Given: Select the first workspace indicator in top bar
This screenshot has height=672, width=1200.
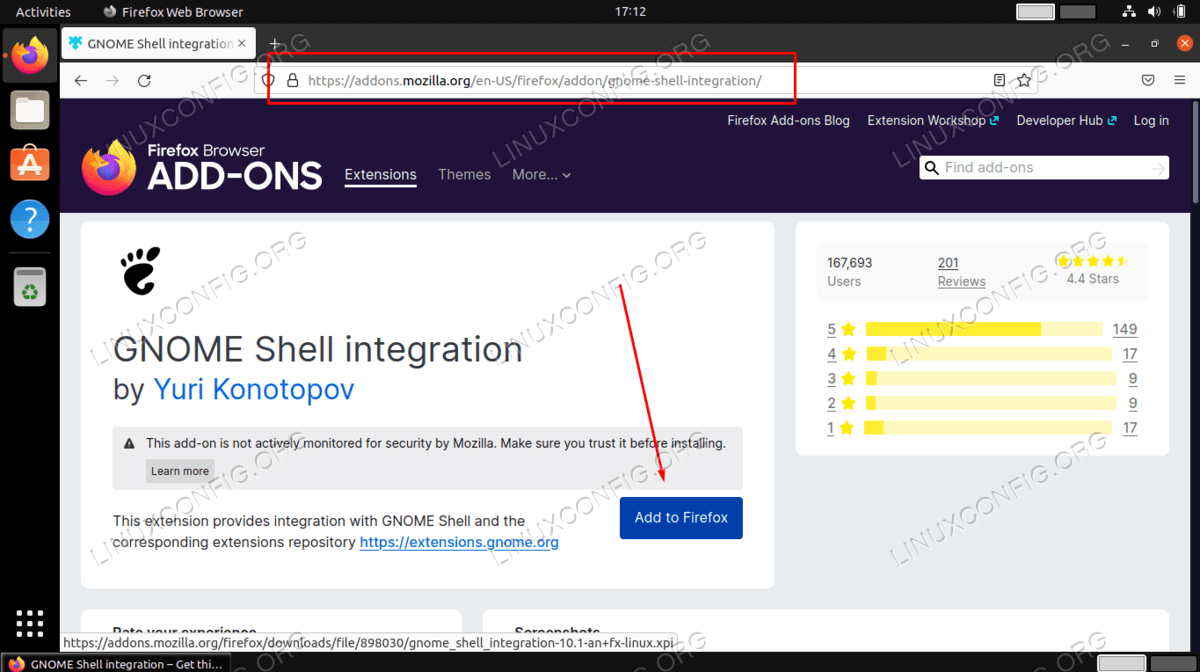Looking at the screenshot, I should tap(1035, 12).
